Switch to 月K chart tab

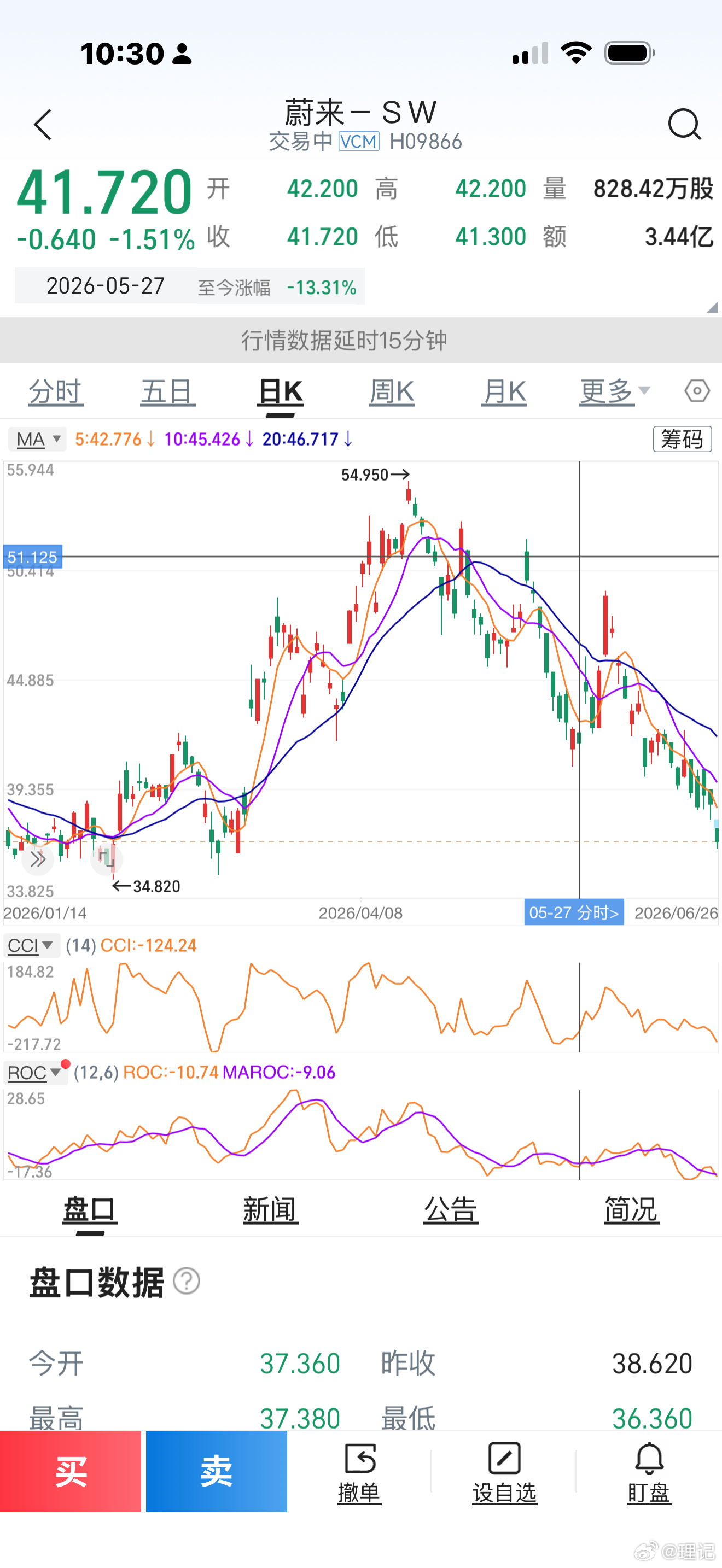point(504,391)
